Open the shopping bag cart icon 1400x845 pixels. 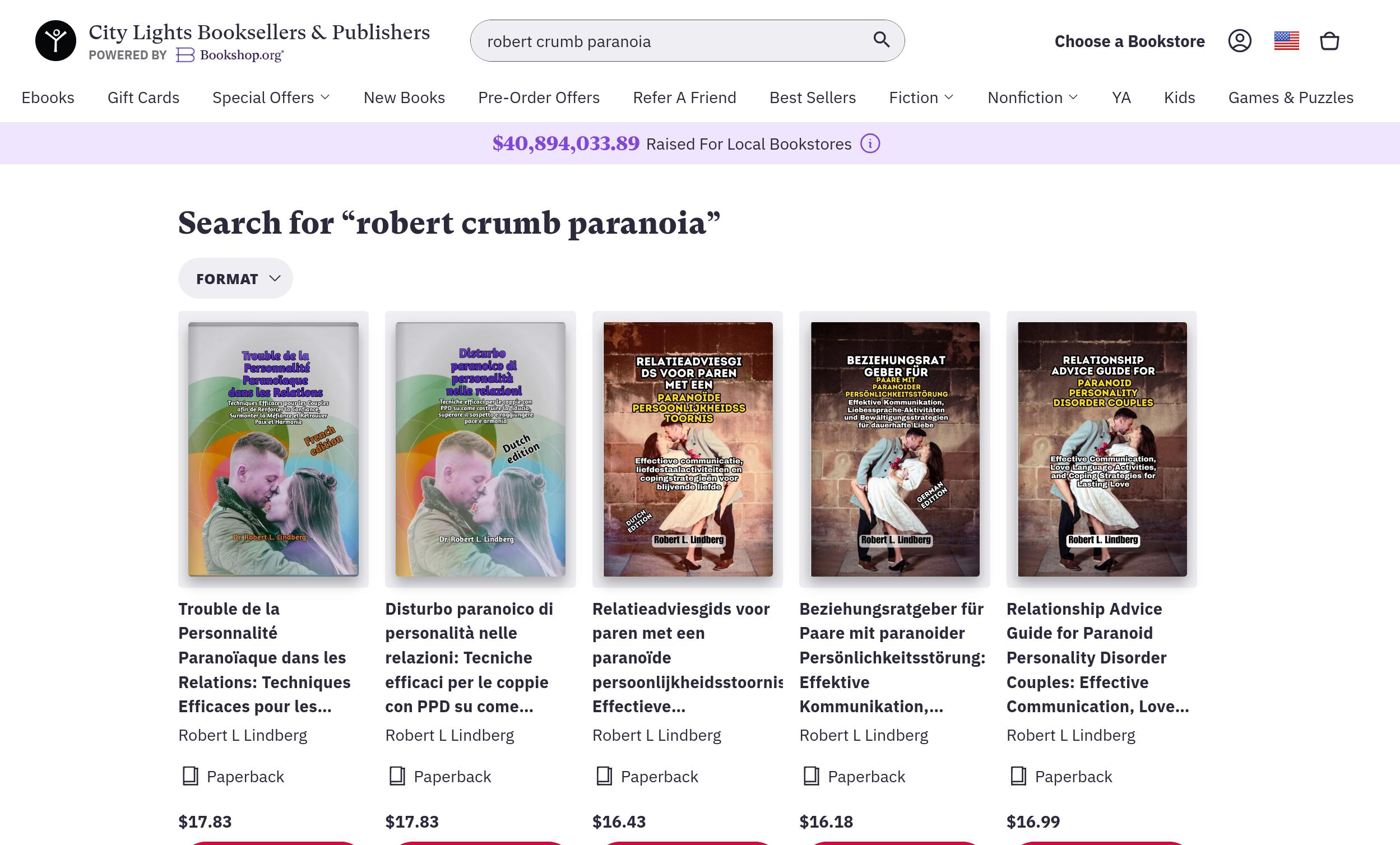1329,41
